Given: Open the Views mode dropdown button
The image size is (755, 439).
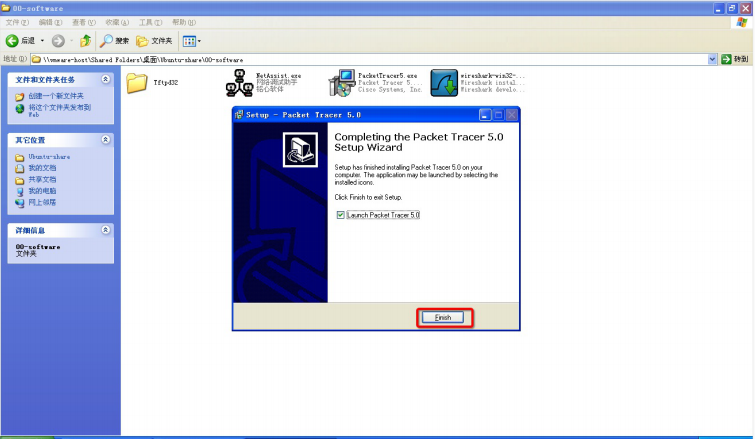Looking at the screenshot, I should pos(192,41).
